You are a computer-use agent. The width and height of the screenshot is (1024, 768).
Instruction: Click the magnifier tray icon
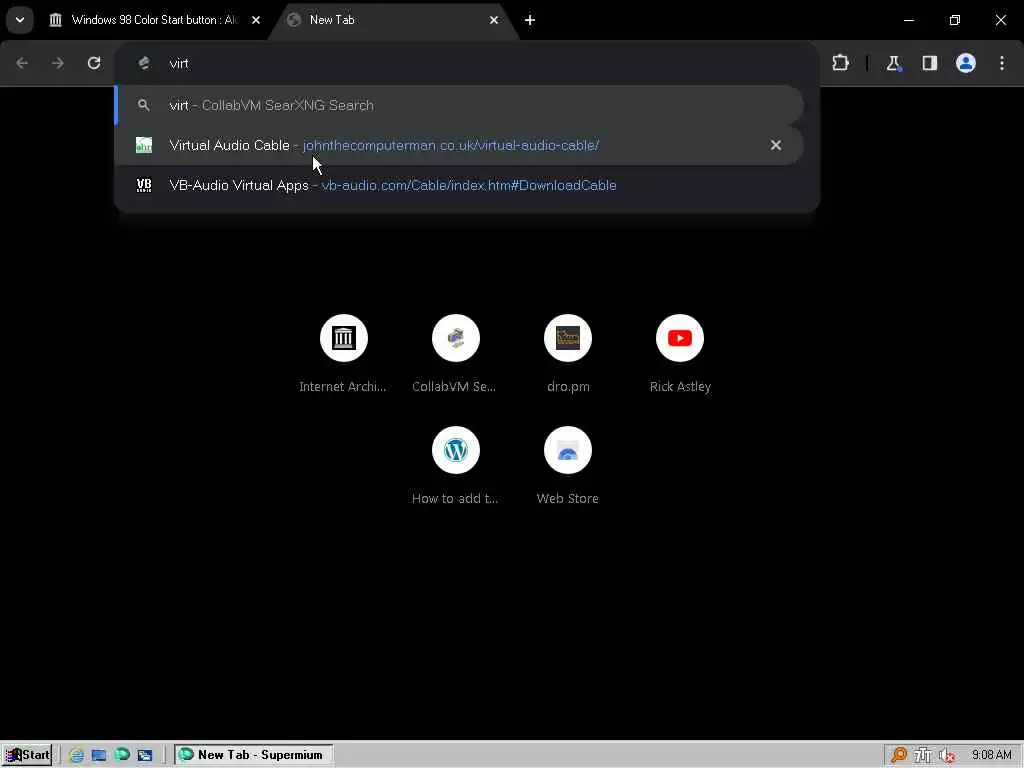(x=899, y=755)
